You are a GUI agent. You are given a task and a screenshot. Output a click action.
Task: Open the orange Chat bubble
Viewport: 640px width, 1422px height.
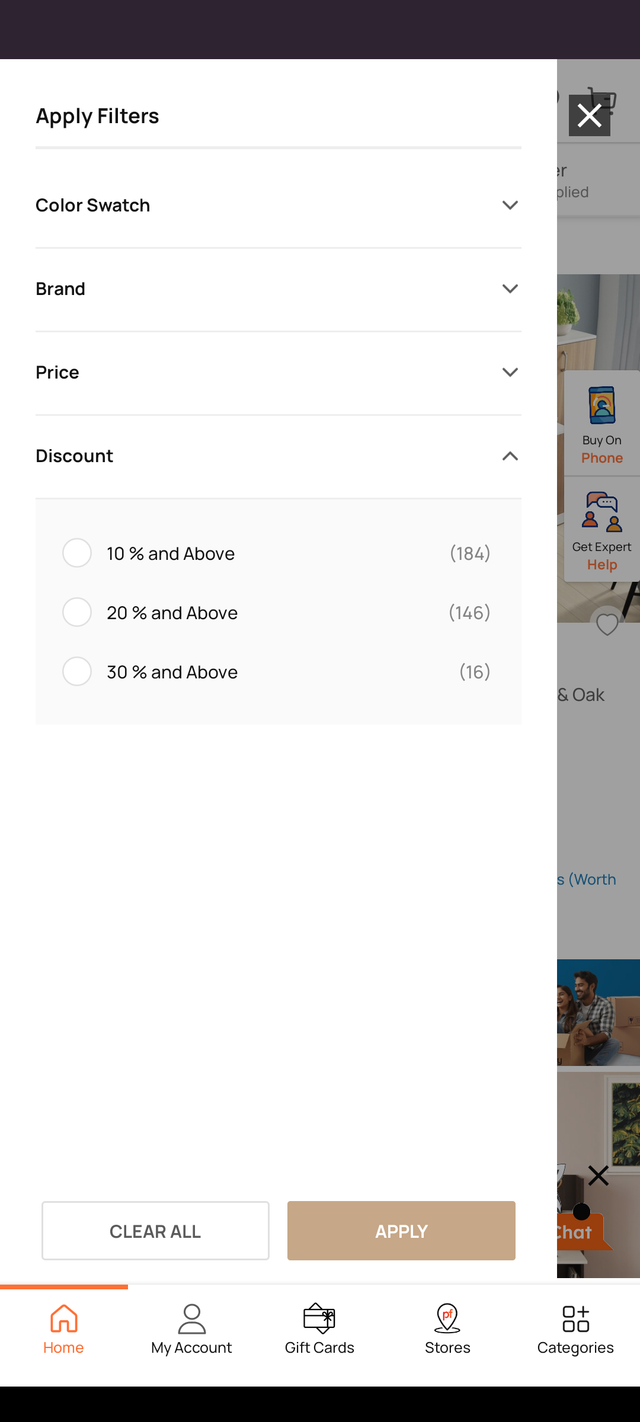(577, 1232)
